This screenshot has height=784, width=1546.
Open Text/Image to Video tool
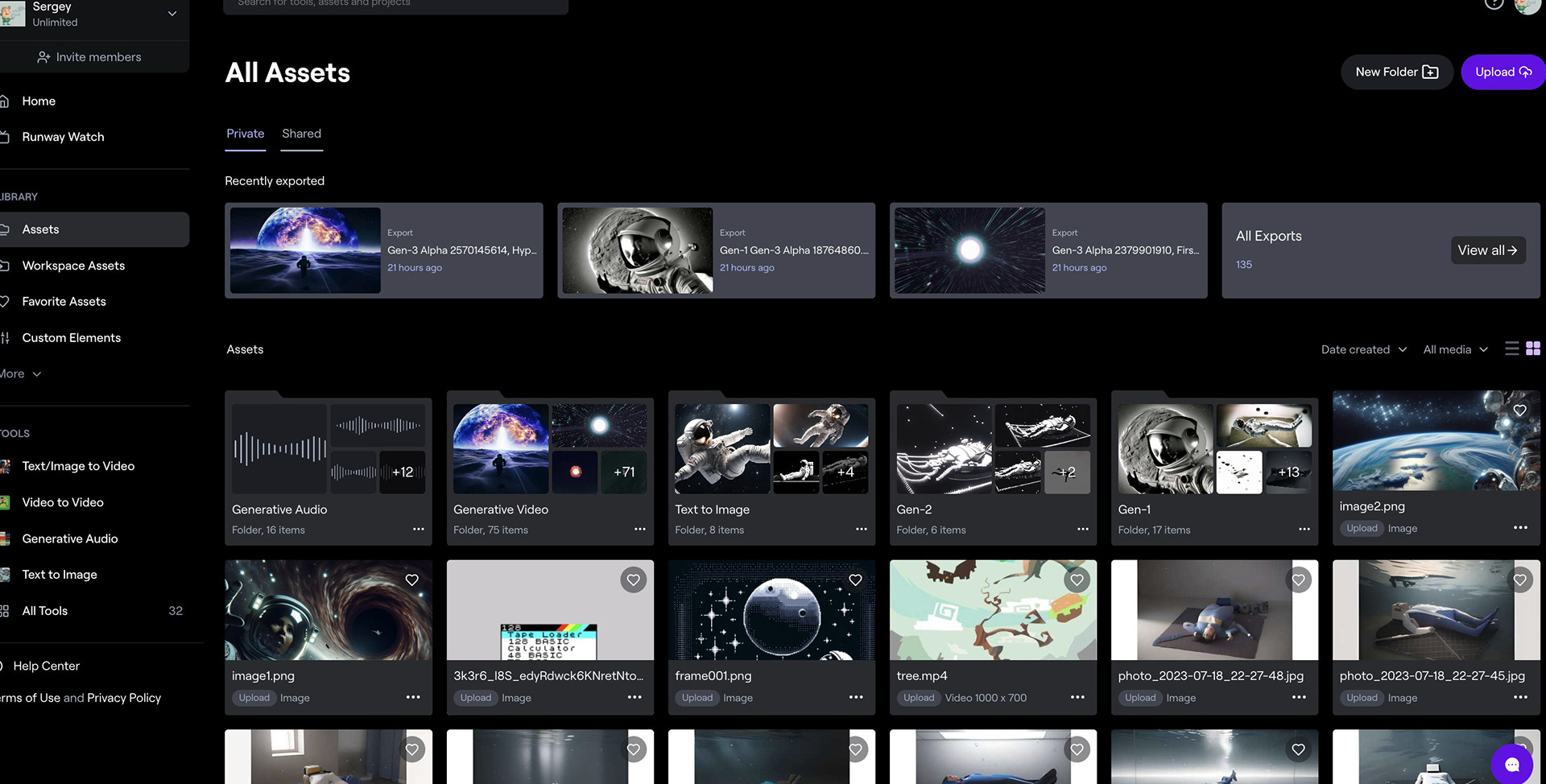point(78,466)
